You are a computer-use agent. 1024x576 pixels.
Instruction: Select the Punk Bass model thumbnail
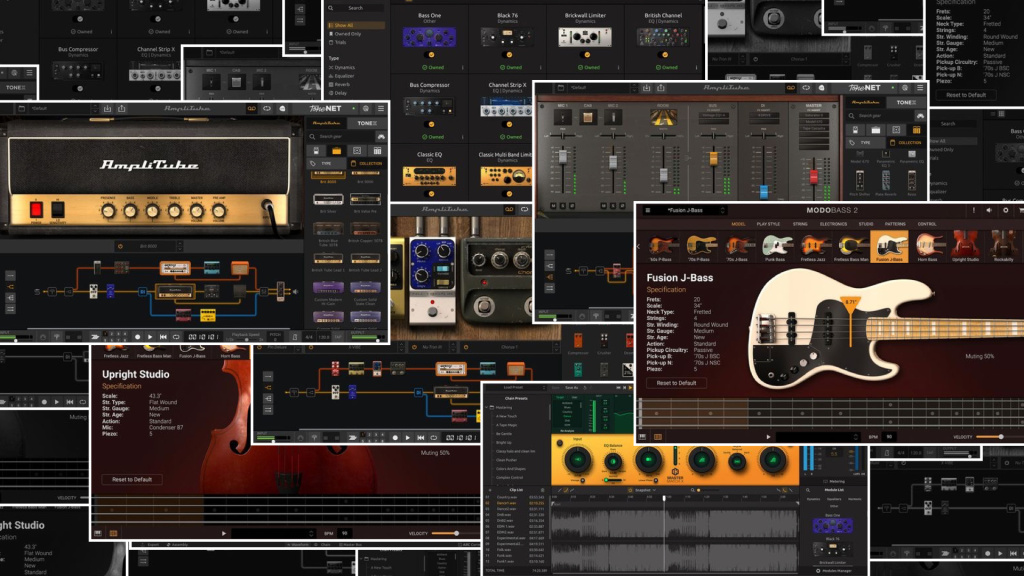(x=775, y=248)
